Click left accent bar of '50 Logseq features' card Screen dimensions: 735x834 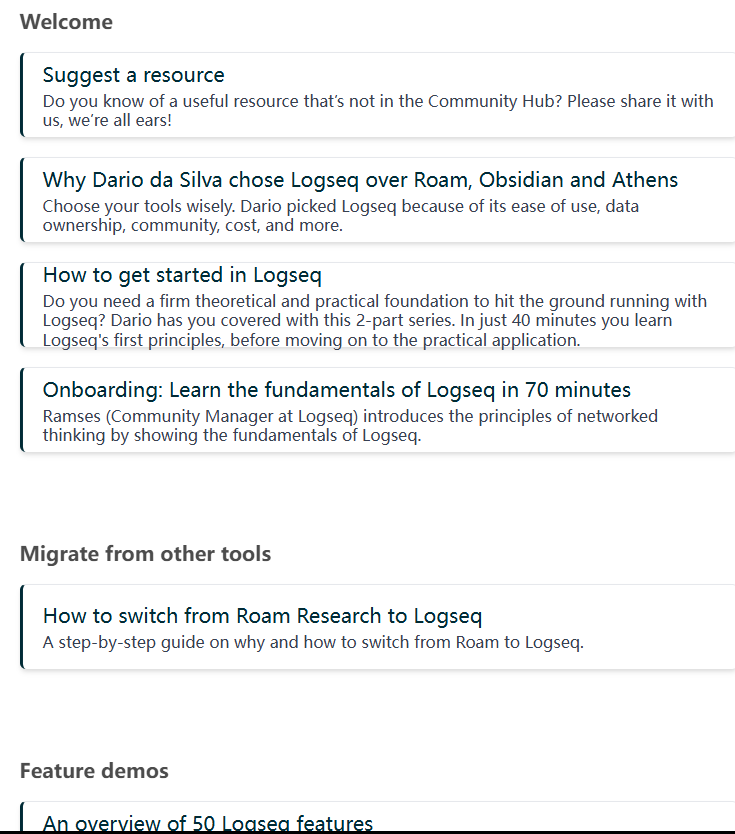[21, 817]
